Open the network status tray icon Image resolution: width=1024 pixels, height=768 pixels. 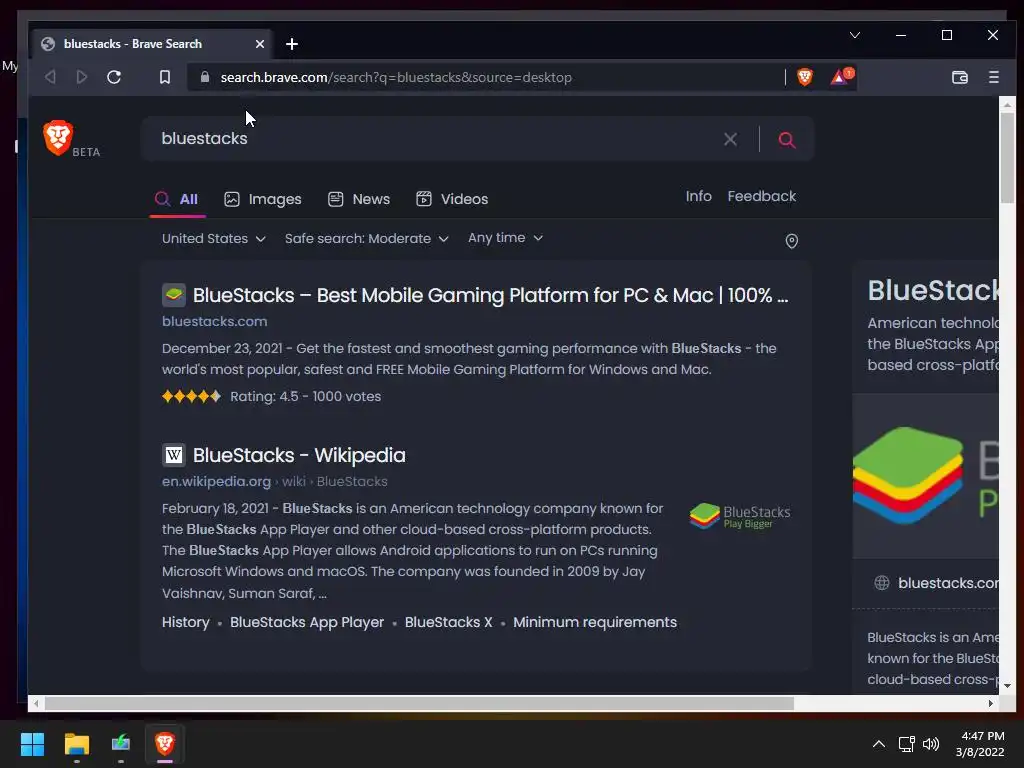[x=906, y=744]
